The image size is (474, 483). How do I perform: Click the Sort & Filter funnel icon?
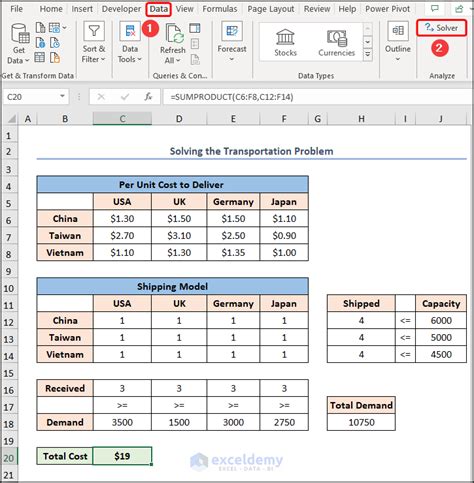pyautogui.click(x=94, y=31)
